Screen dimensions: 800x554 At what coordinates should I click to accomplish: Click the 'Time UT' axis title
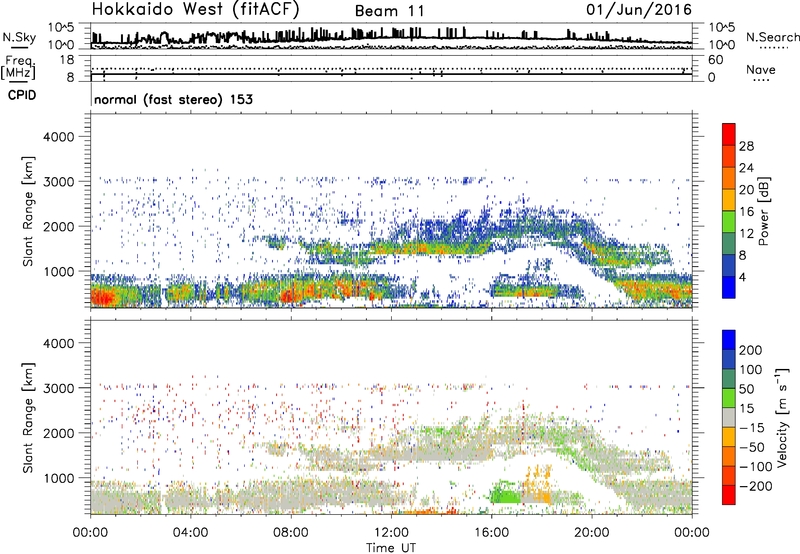click(x=391, y=548)
